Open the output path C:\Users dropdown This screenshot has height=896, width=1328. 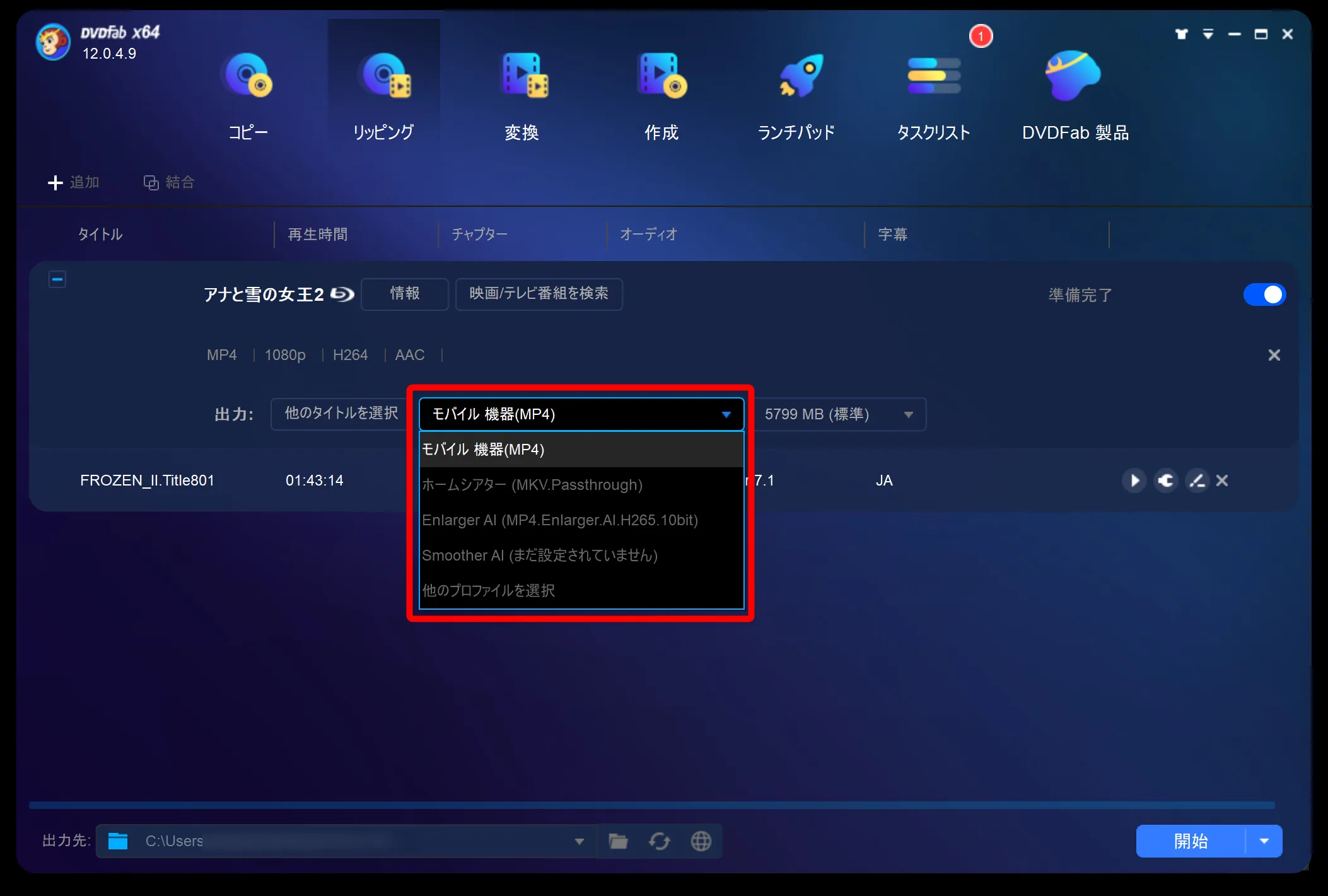pyautogui.click(x=579, y=841)
